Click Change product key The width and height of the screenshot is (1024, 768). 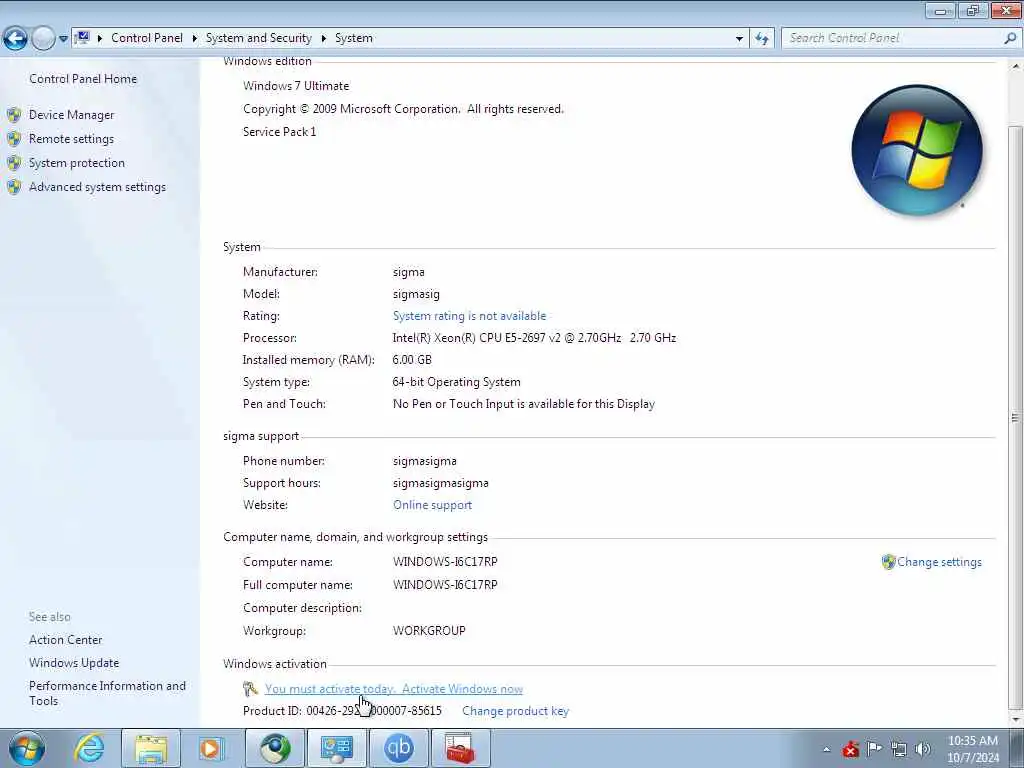[515, 711]
